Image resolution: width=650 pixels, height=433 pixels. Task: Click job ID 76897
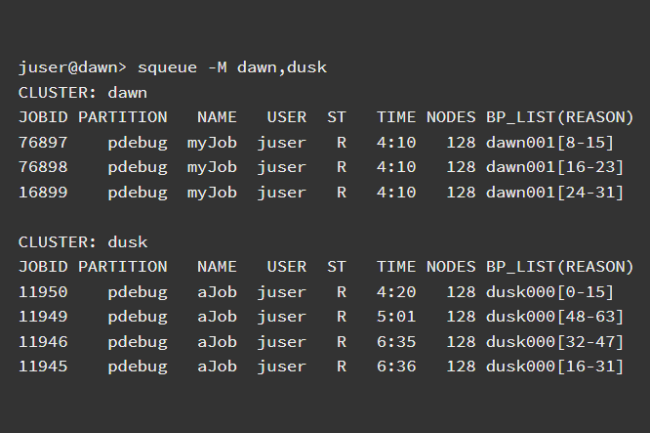[42, 143]
